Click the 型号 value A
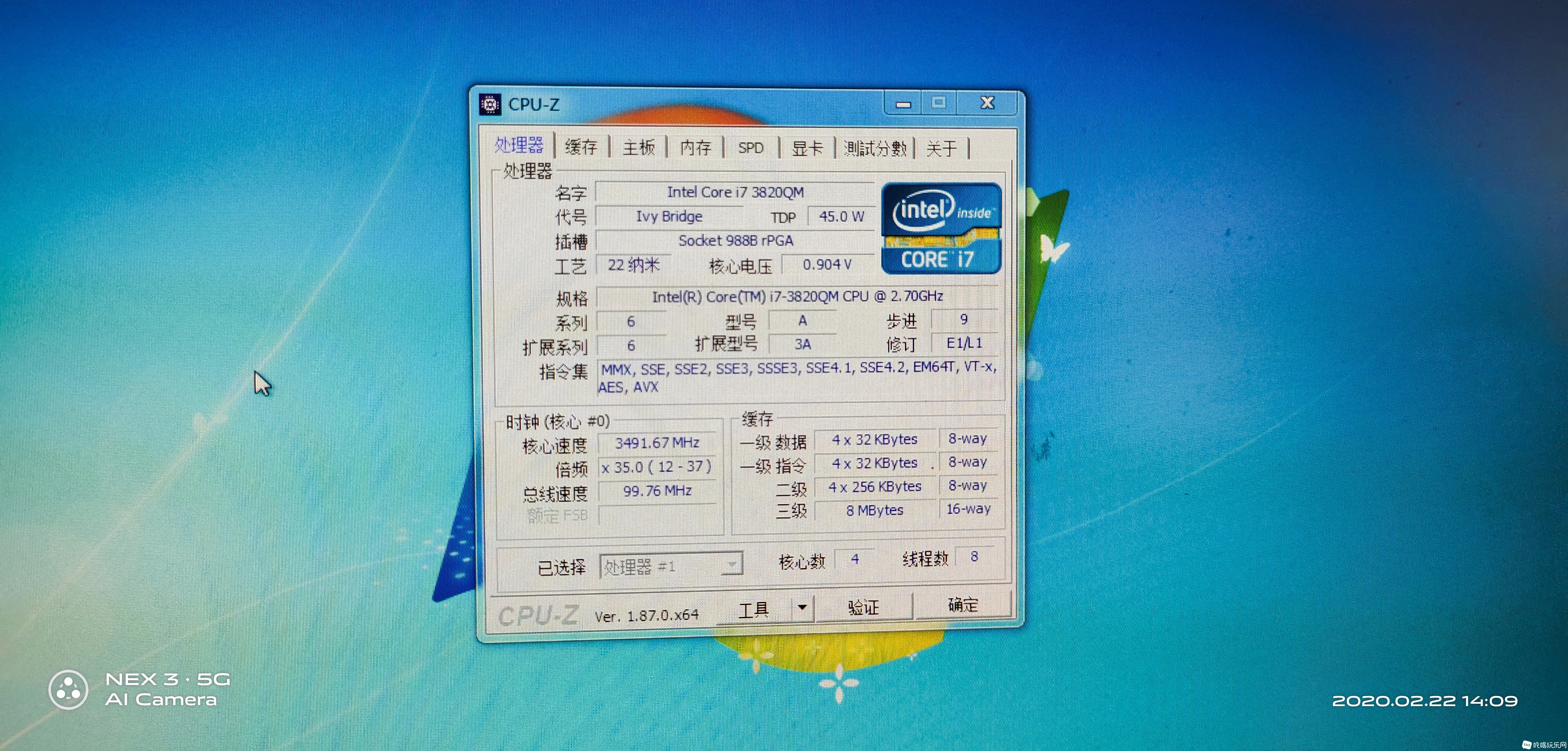 pyautogui.click(x=802, y=320)
